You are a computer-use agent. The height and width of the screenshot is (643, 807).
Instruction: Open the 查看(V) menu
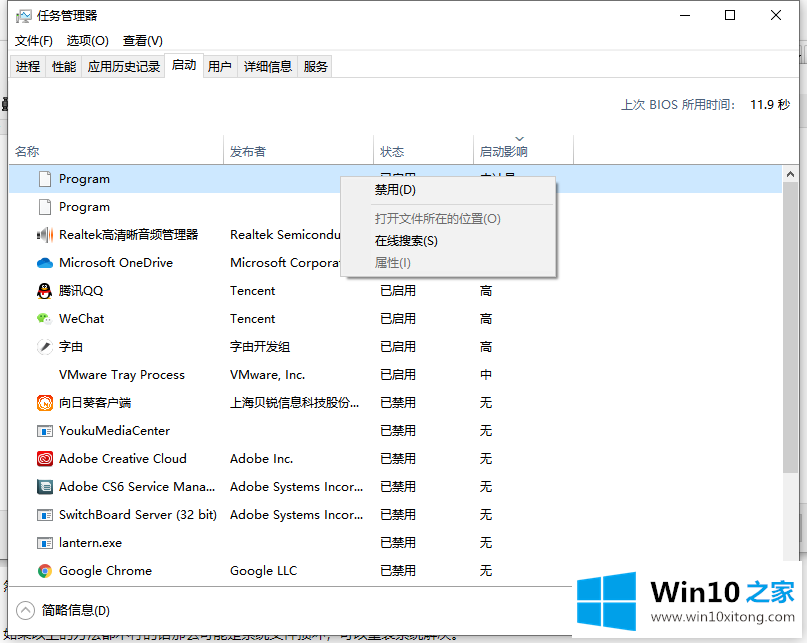(x=143, y=41)
